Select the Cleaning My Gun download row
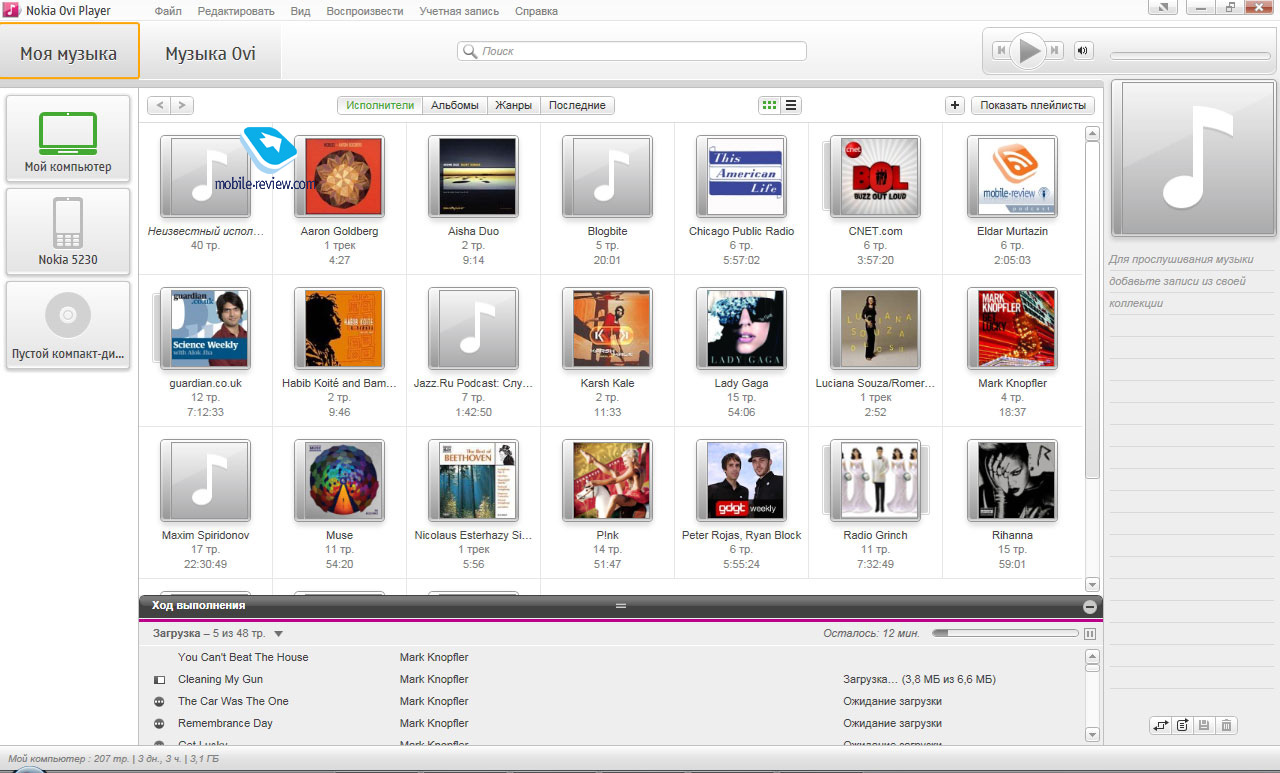This screenshot has width=1280, height=773. (x=610, y=679)
